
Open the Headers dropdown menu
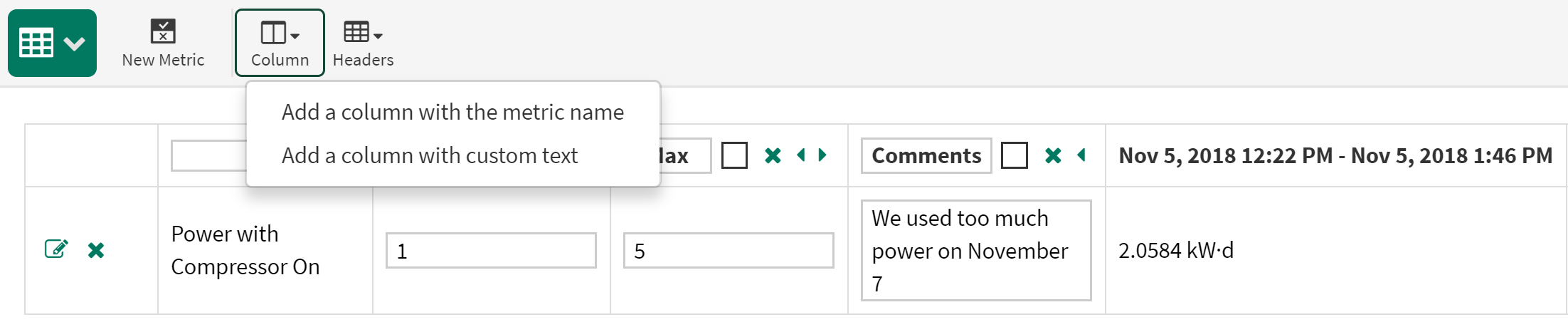click(x=363, y=43)
